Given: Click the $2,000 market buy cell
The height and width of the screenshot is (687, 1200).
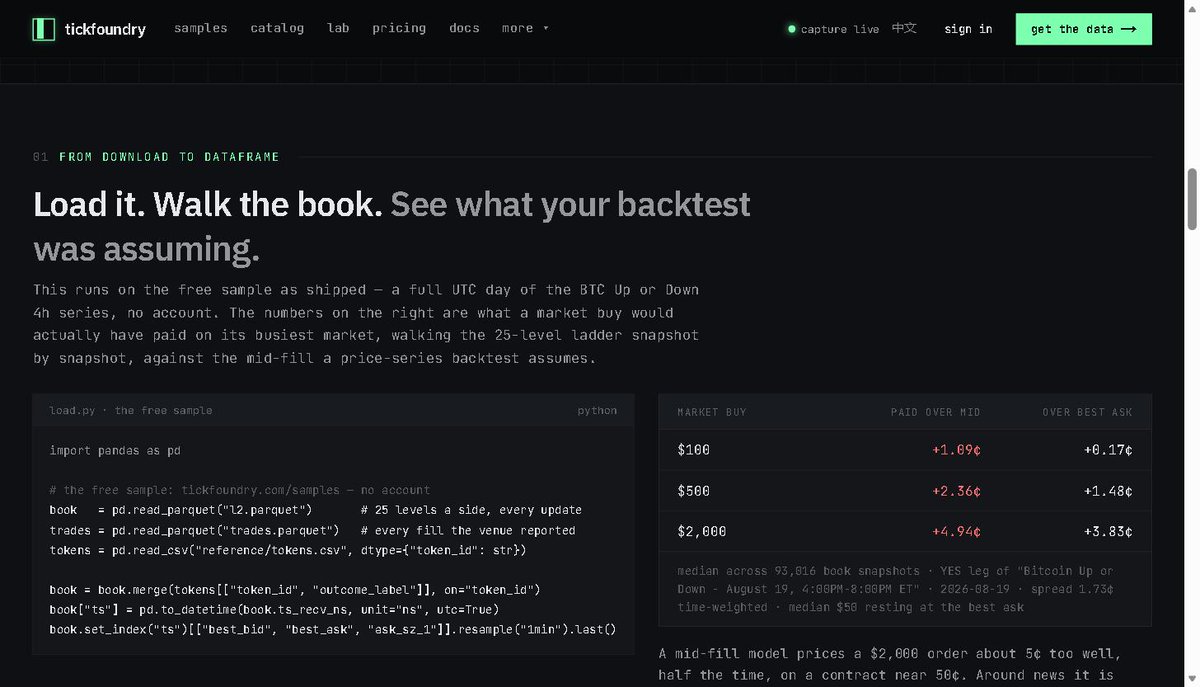Looking at the screenshot, I should [702, 531].
